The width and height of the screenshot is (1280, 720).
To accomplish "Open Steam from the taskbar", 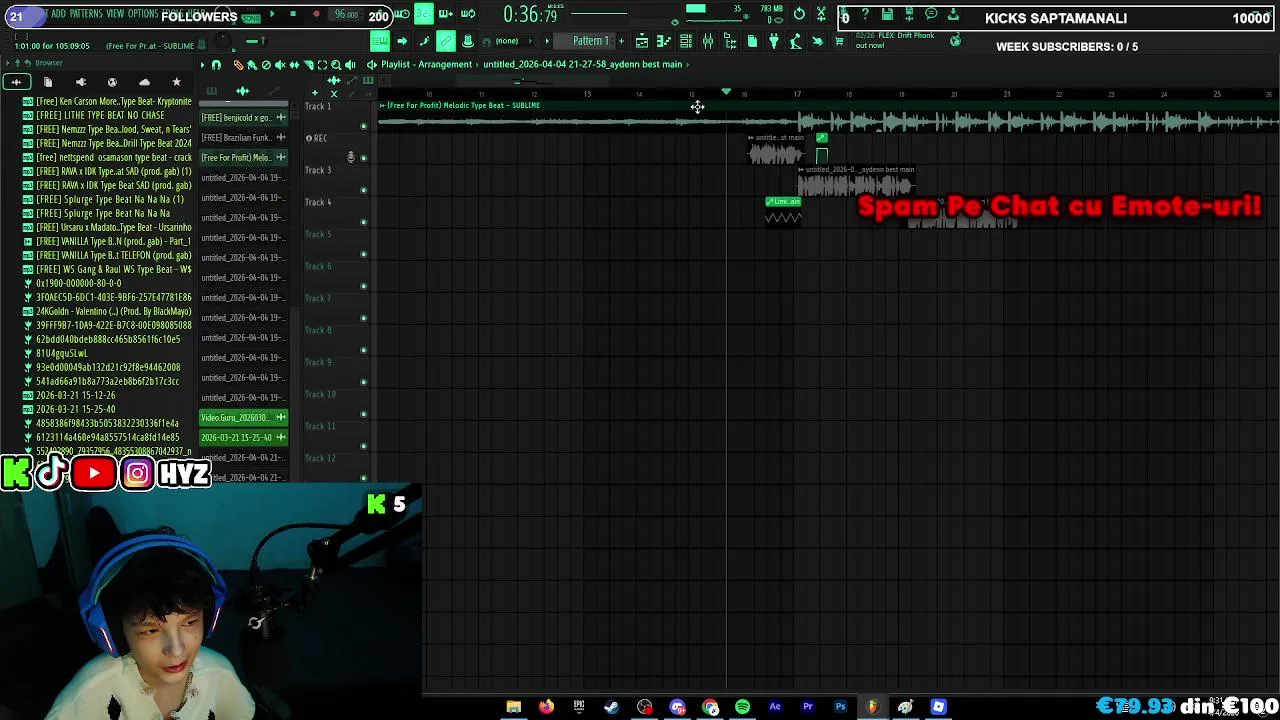I will pos(611,707).
